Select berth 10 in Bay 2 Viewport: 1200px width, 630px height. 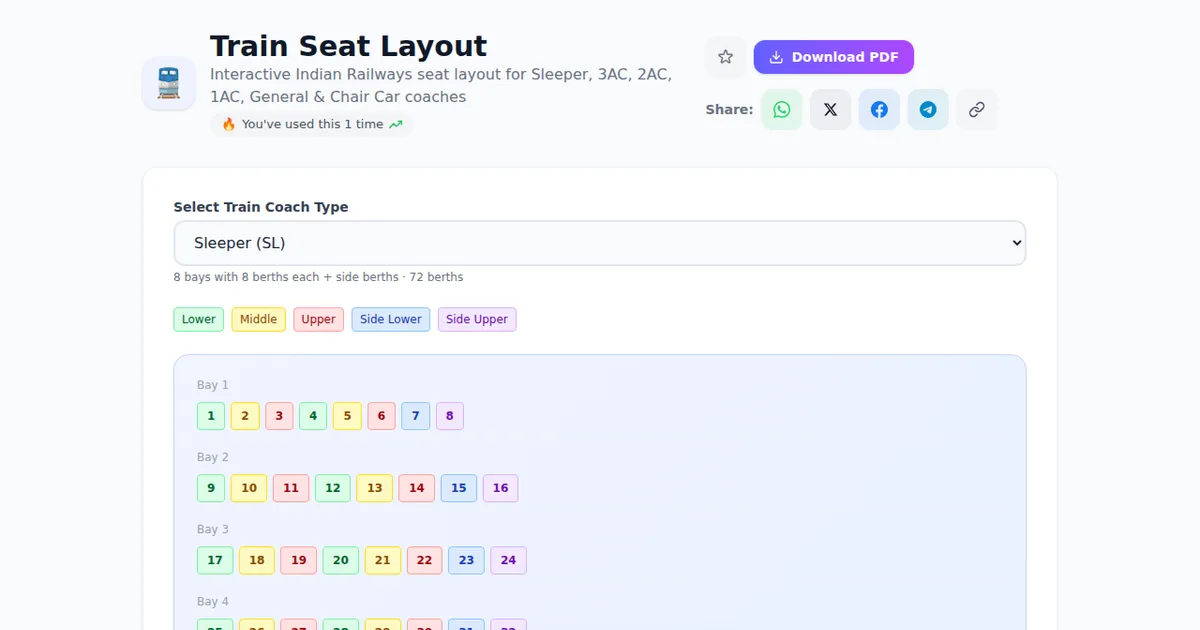click(x=249, y=488)
